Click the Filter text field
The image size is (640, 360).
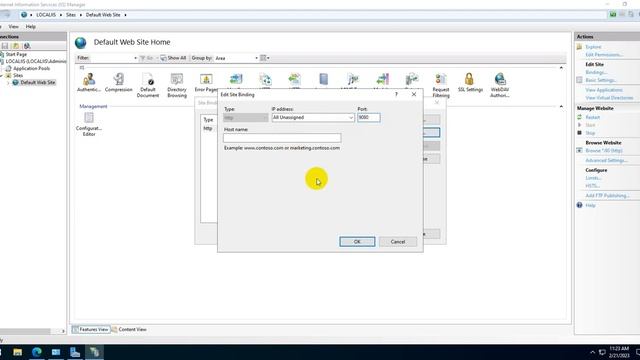click(x=111, y=58)
